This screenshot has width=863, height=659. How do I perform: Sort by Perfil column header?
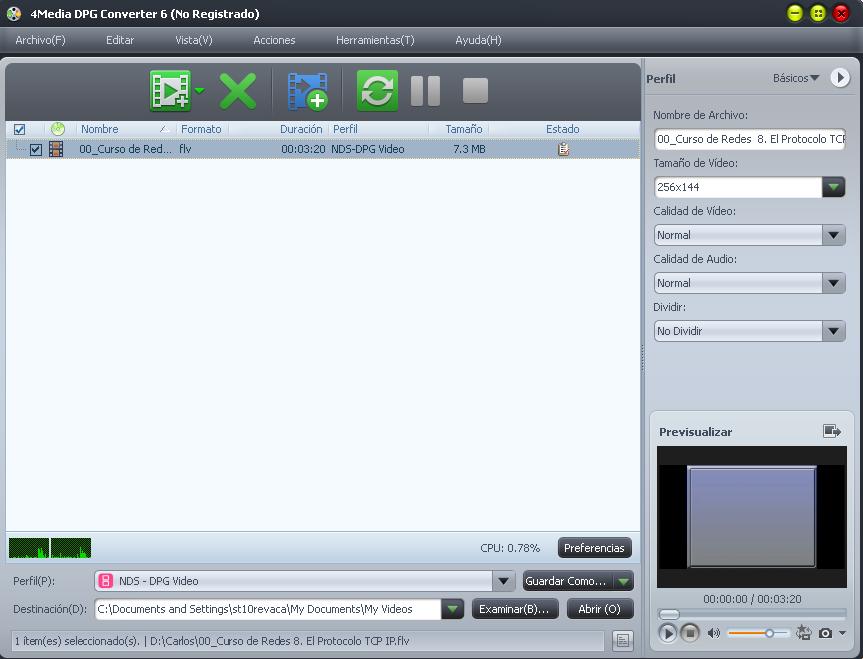click(x=345, y=129)
